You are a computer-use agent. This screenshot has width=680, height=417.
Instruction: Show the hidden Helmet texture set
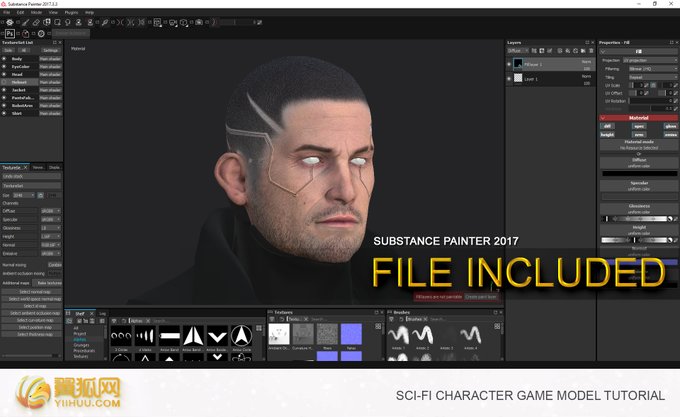(x=4, y=82)
